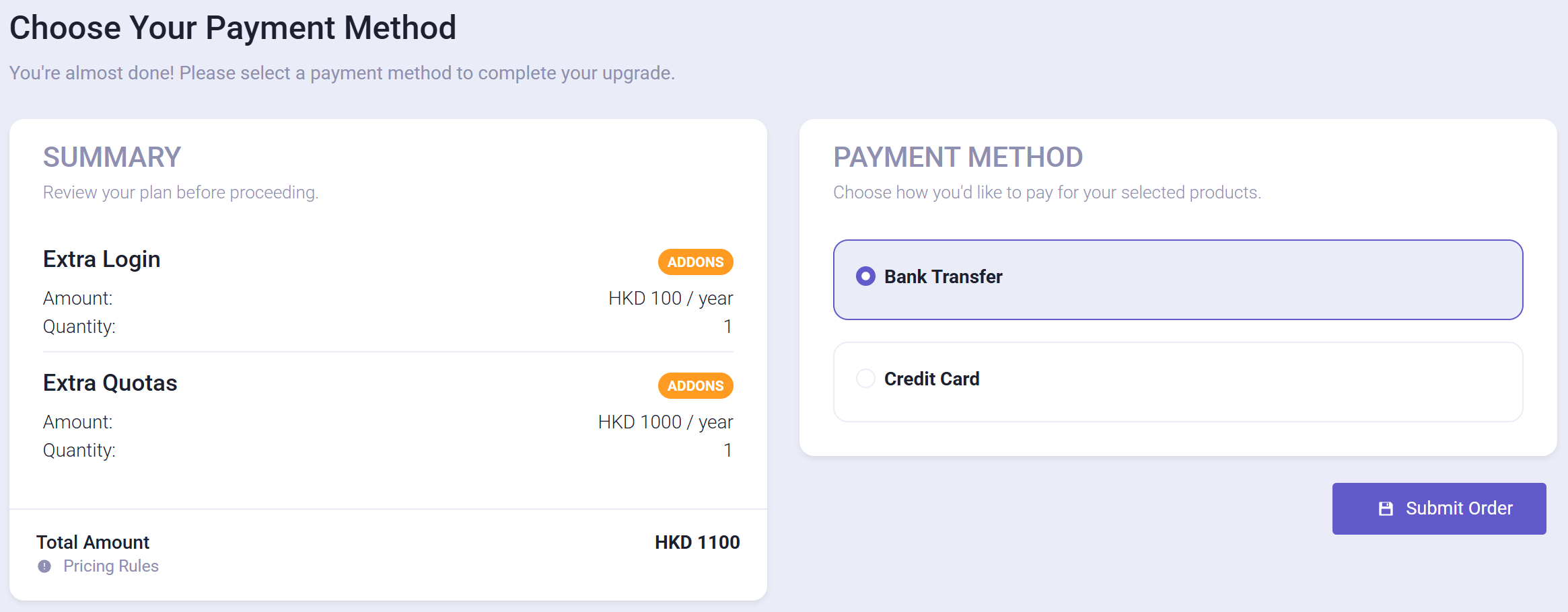This screenshot has width=1568, height=612.
Task: Click the Extra Quotas item title
Action: pyautogui.click(x=110, y=383)
